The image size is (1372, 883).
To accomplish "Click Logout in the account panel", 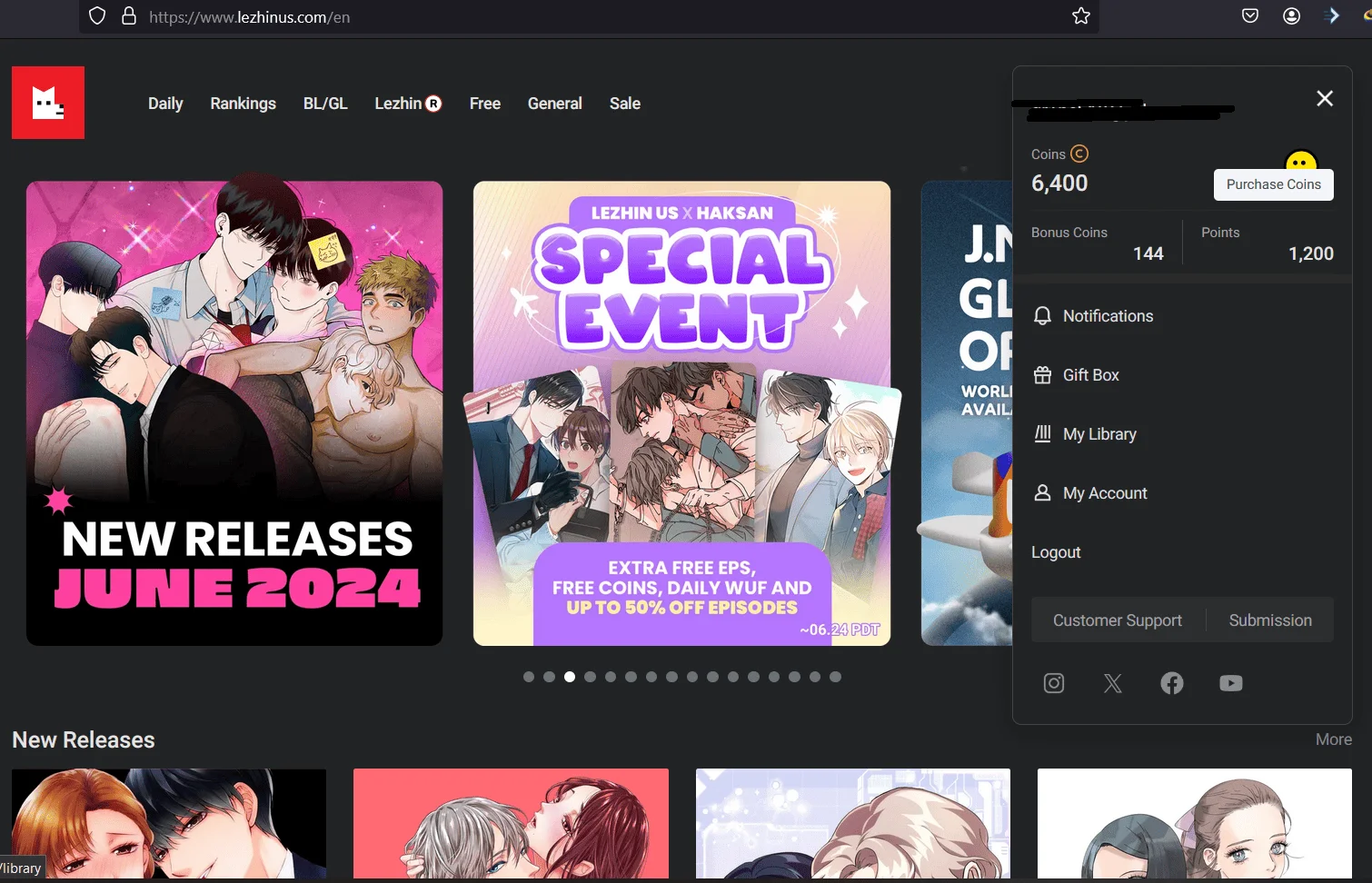I will 1056,552.
